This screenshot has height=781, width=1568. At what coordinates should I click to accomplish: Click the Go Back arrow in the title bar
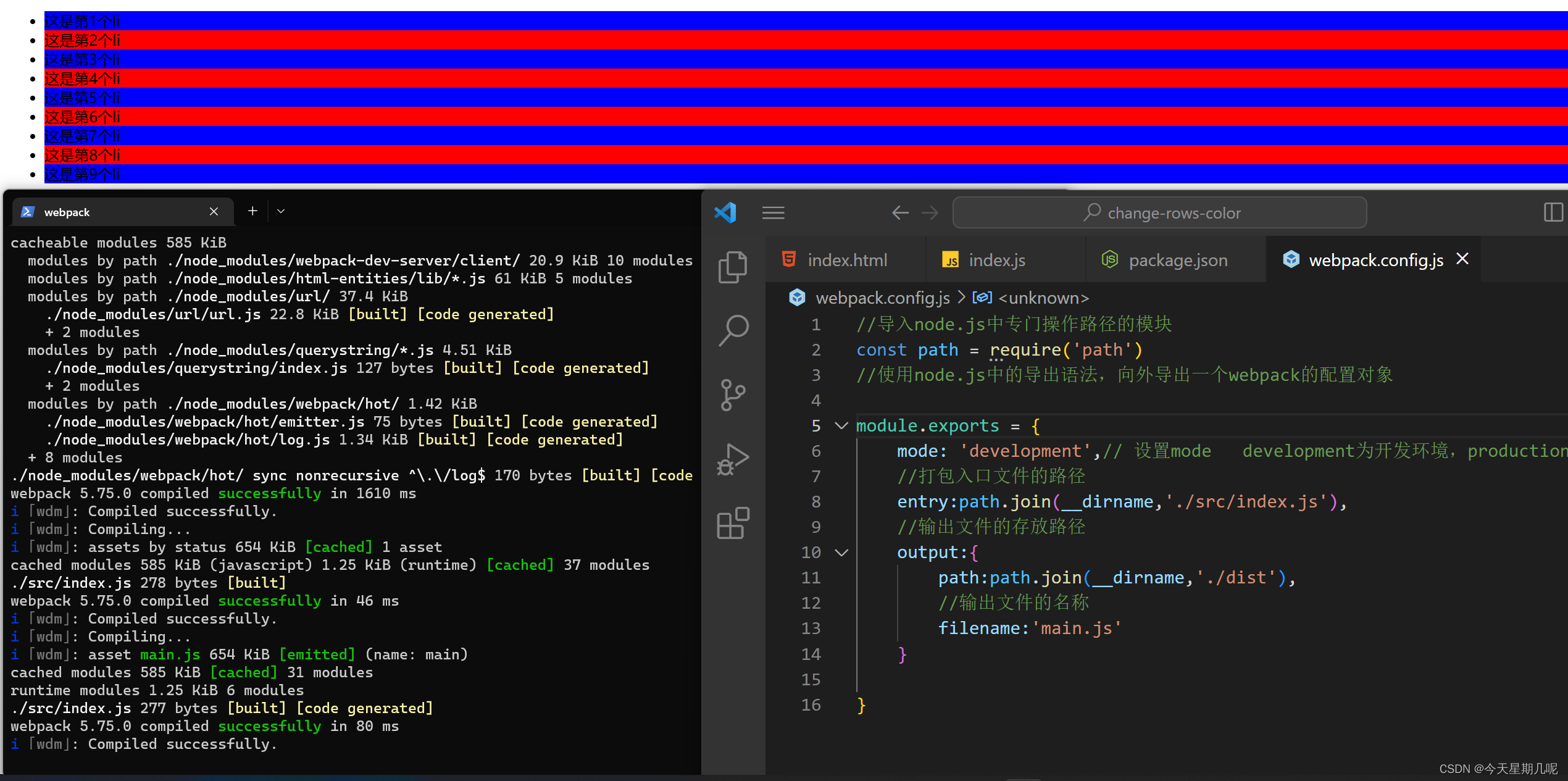(900, 213)
